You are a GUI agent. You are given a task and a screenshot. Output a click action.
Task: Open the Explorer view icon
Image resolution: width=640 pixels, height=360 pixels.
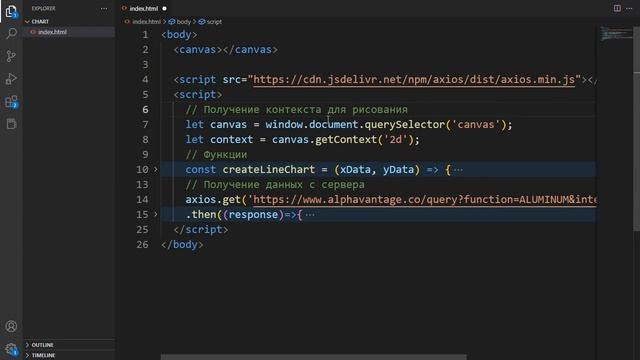11,11
